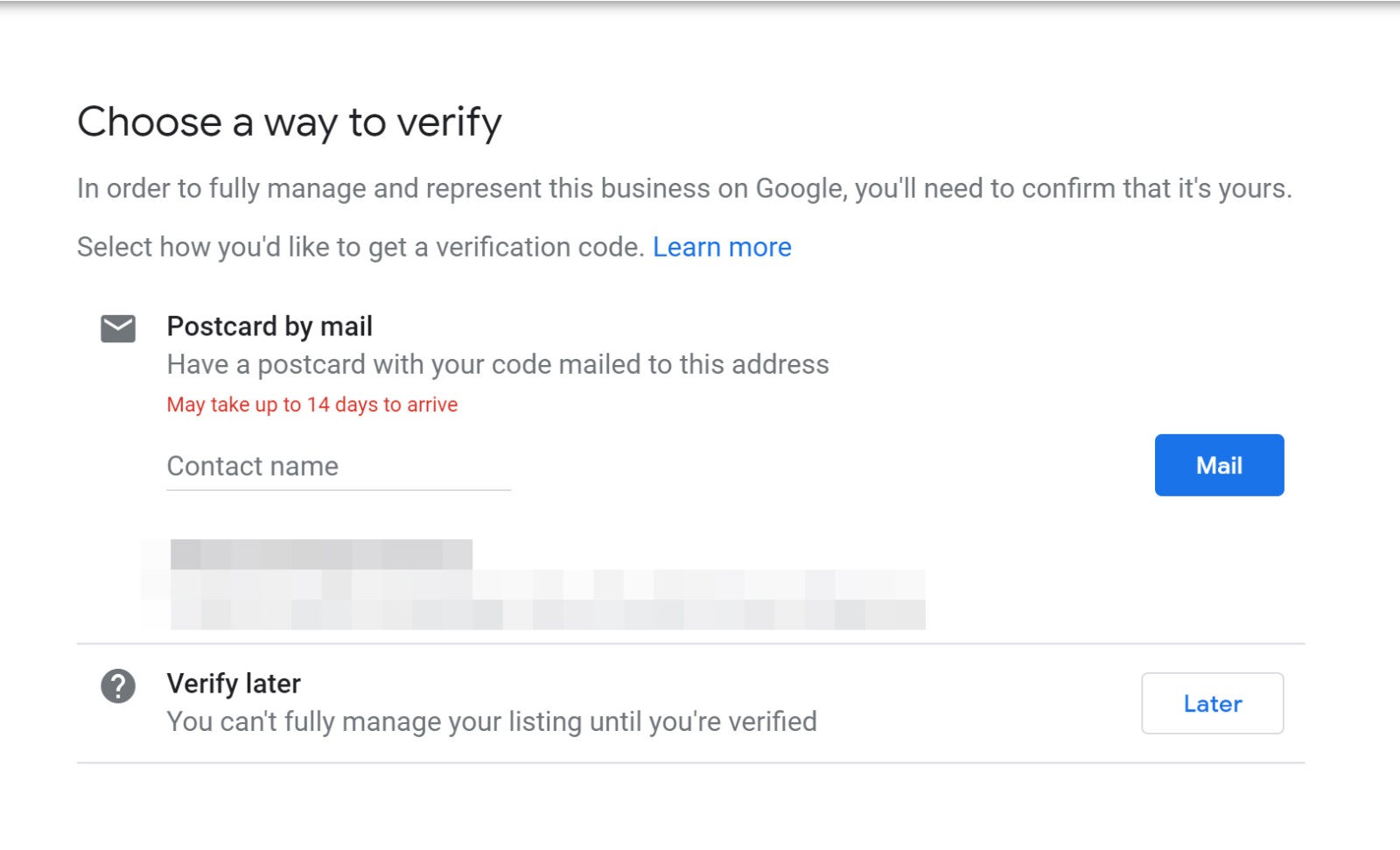Image resolution: width=1400 pixels, height=850 pixels.
Task: Click the Verify later description text
Action: tap(491, 721)
